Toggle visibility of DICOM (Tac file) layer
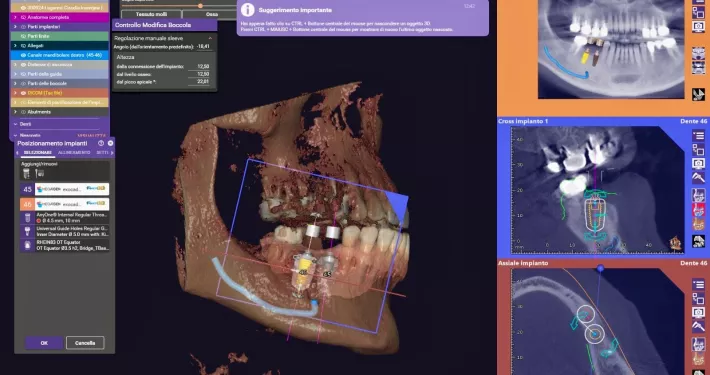 coord(24,93)
